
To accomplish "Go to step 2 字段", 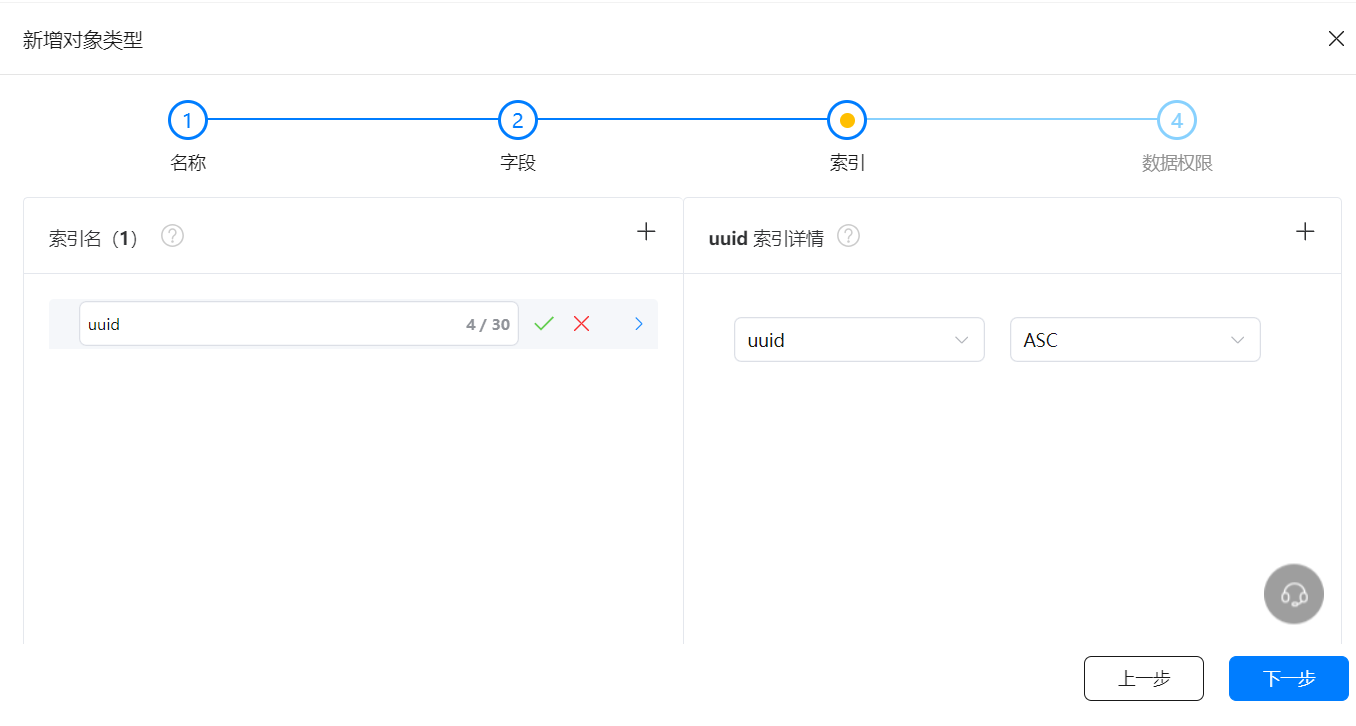I will 518,121.
